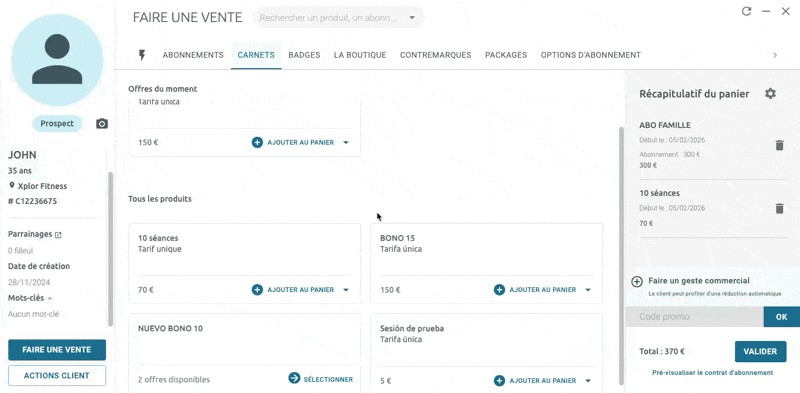This screenshot has height=393, width=800.
Task: Click the VALIDER button
Action: 760,352
